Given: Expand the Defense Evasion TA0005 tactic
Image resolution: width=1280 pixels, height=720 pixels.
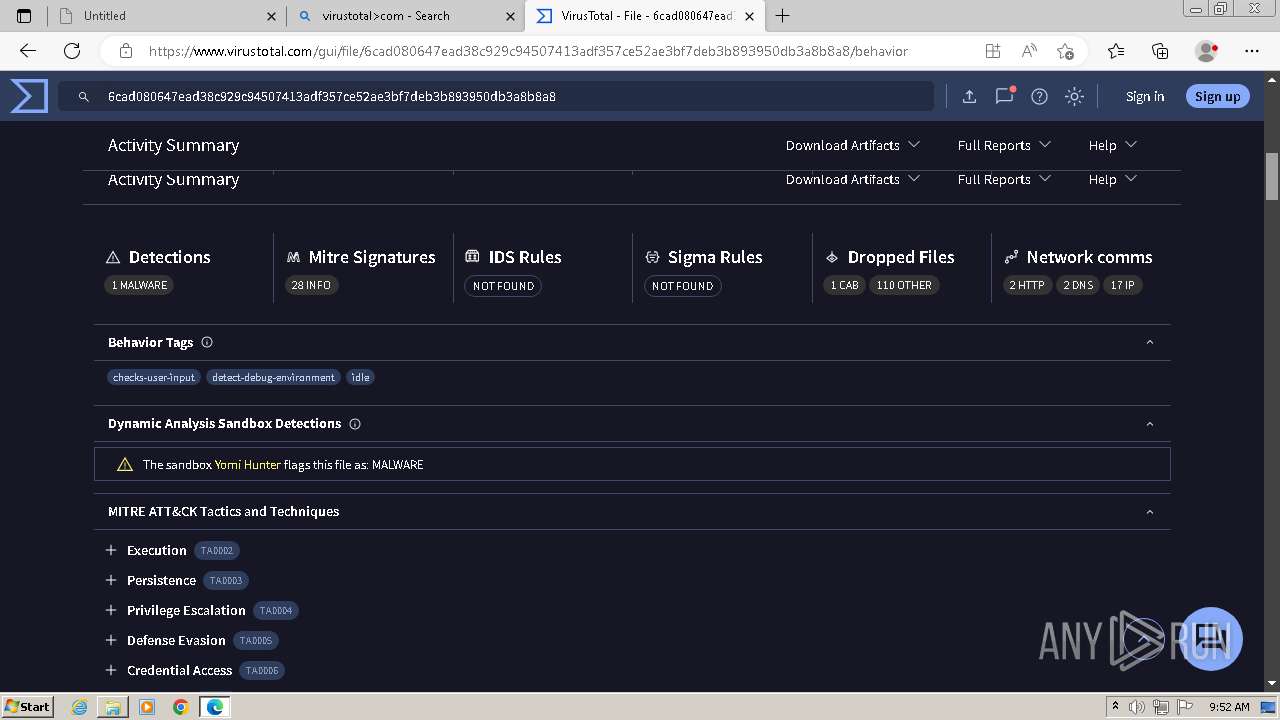Looking at the screenshot, I should [x=111, y=640].
